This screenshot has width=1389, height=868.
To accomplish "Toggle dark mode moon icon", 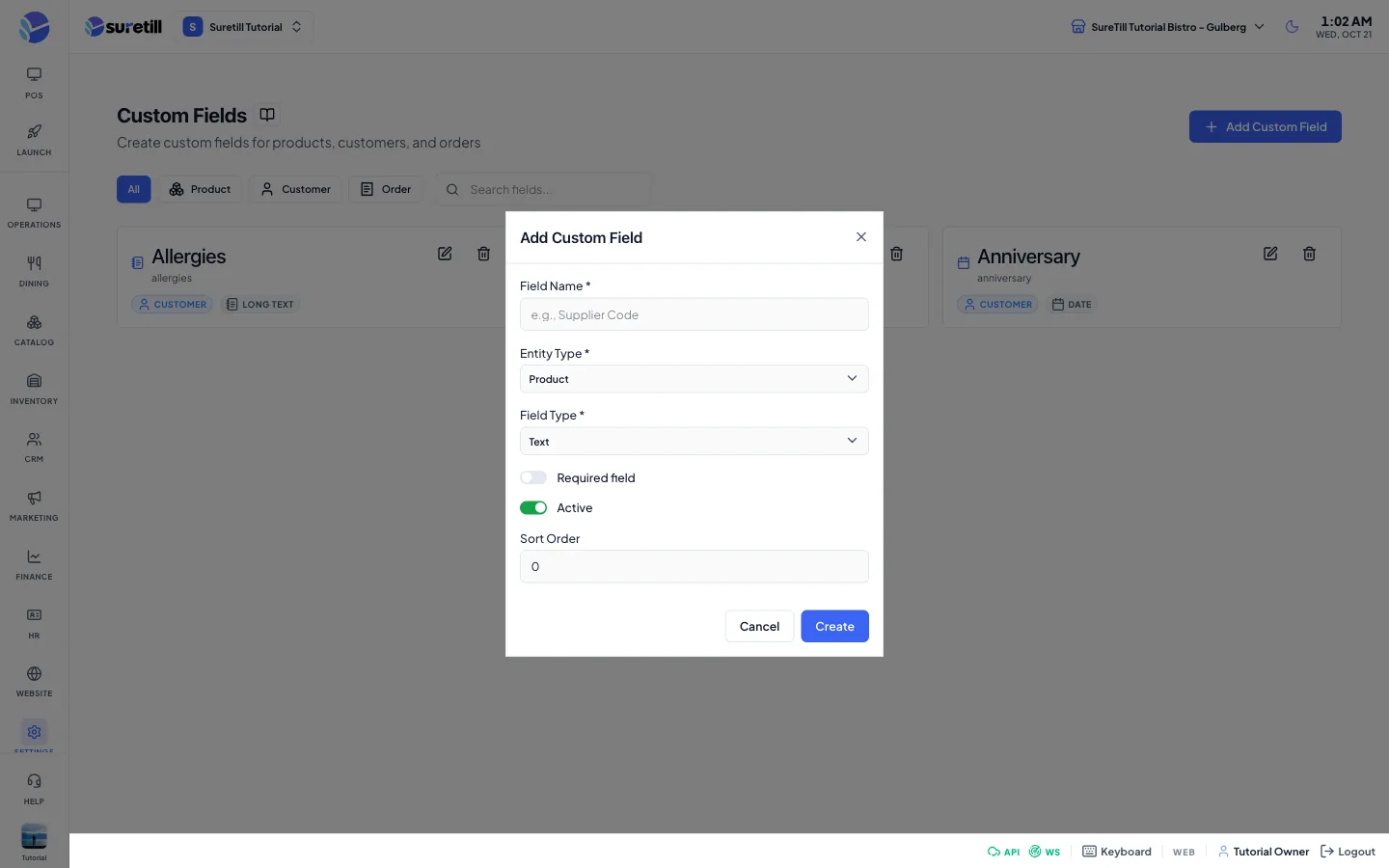I will click(x=1292, y=27).
